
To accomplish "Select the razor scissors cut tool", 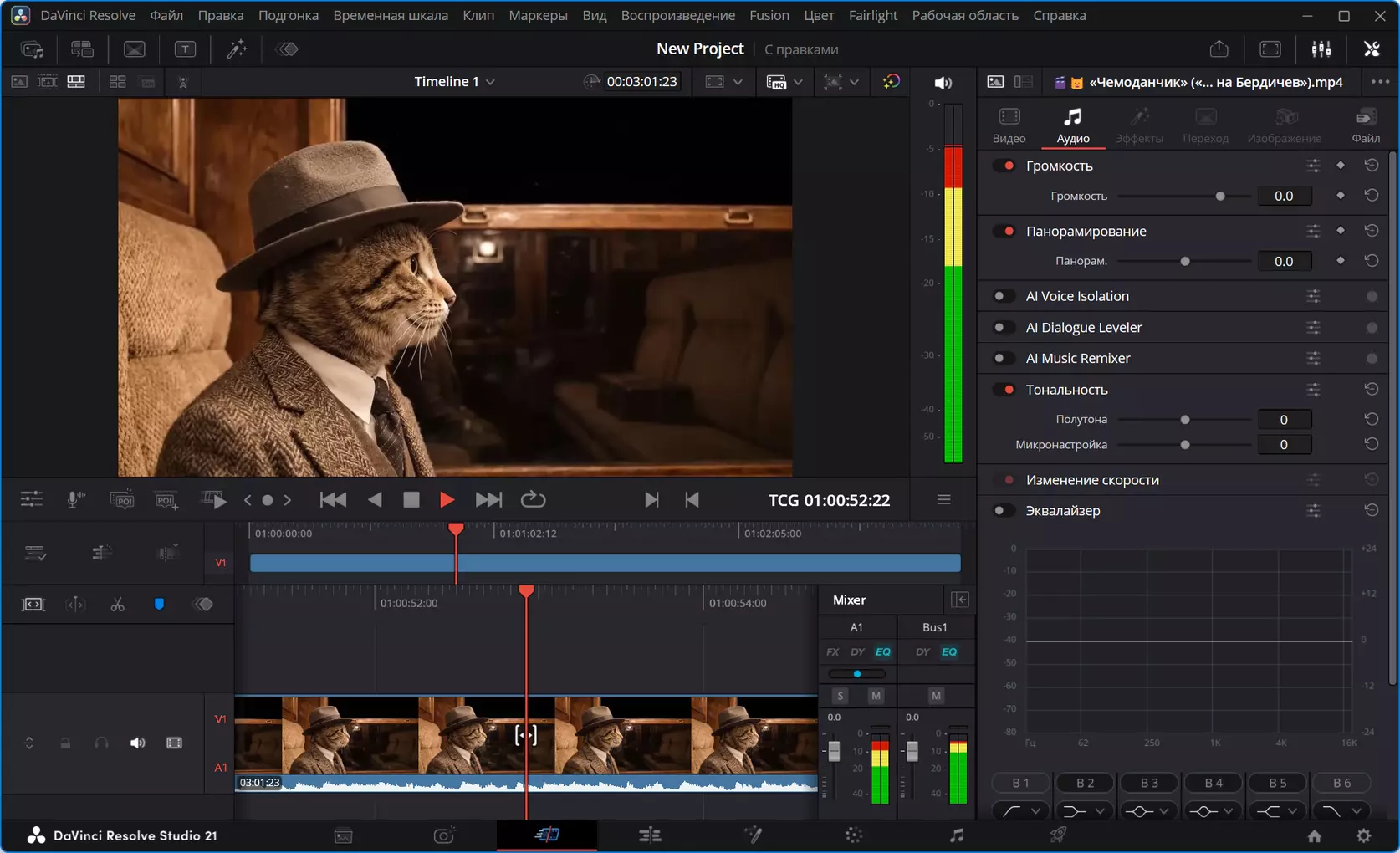I will tap(118, 605).
